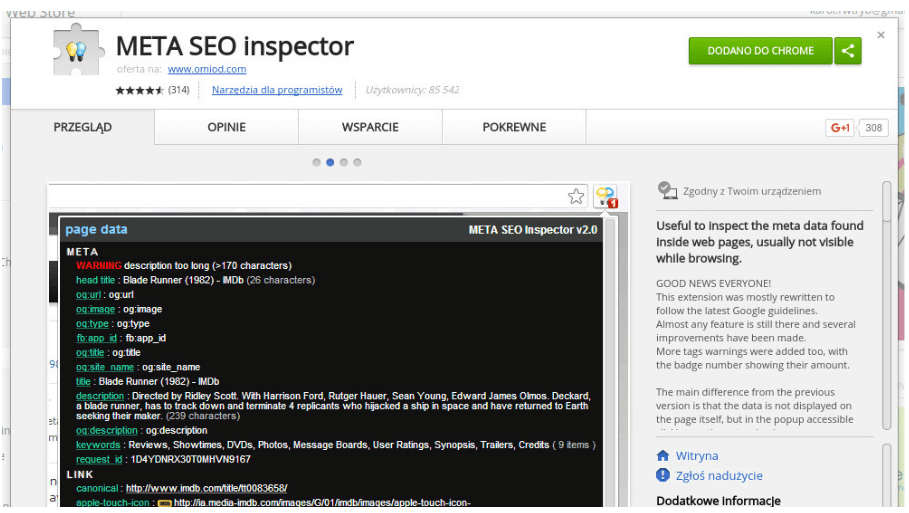Viewport: 909px width, 513px height.
Task: Close the extension details dialog
Action: (x=881, y=35)
